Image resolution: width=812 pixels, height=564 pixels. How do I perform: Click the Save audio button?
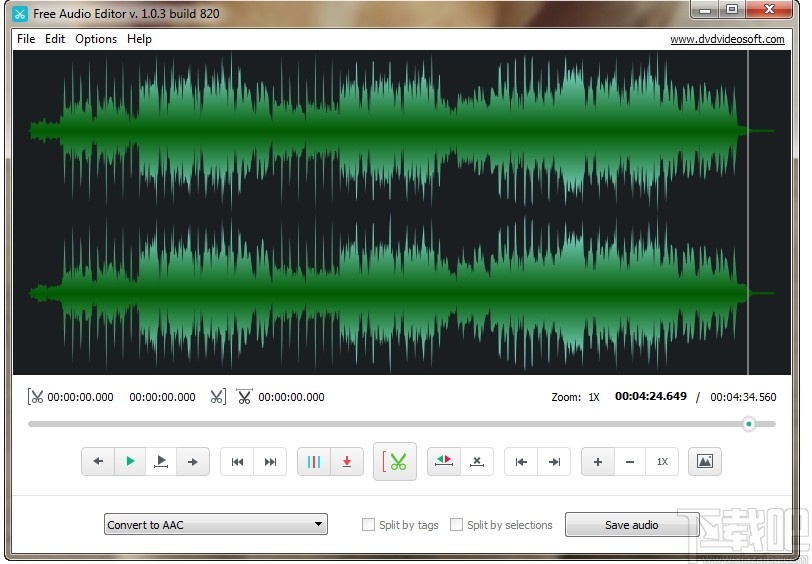[x=632, y=525]
